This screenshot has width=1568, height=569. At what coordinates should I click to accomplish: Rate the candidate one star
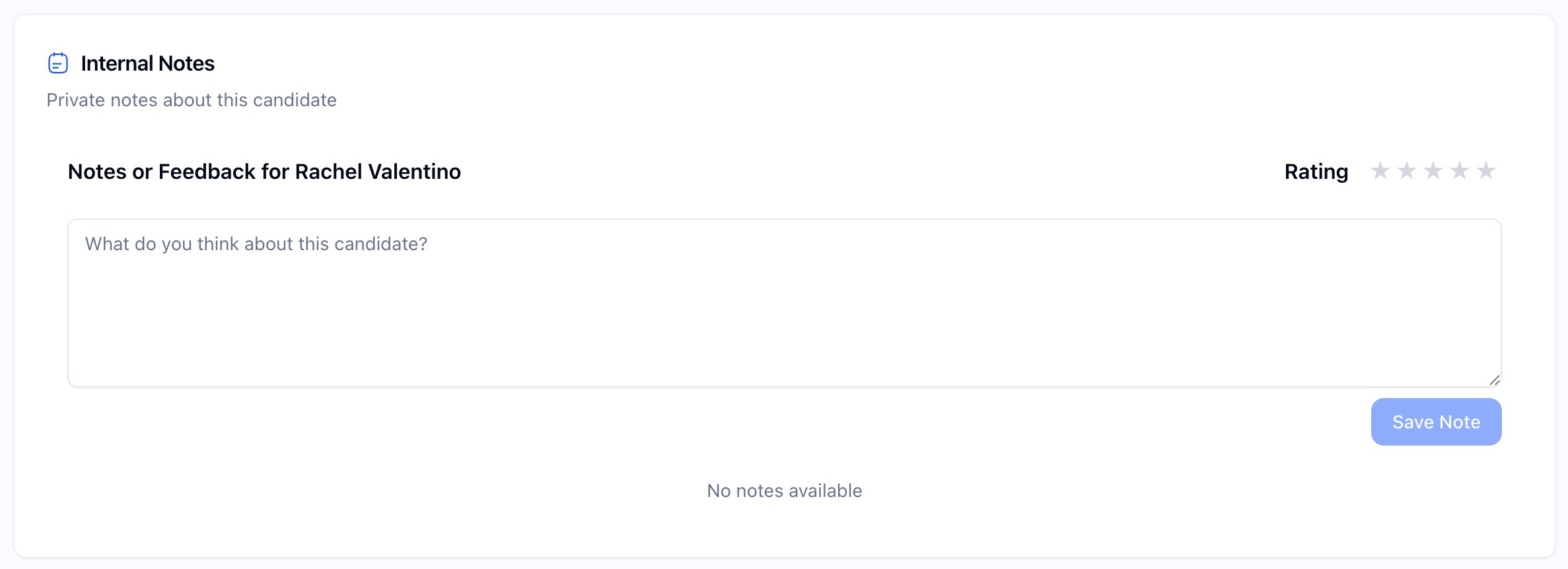pos(1380,171)
